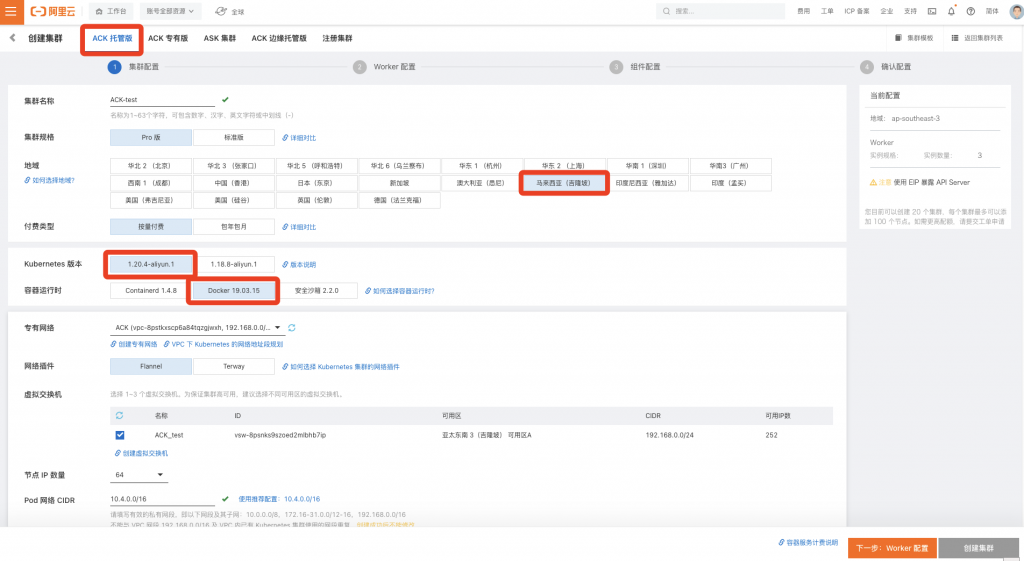
Task: Refresh the 虚拟交换机 table
Action: pyautogui.click(x=120, y=415)
